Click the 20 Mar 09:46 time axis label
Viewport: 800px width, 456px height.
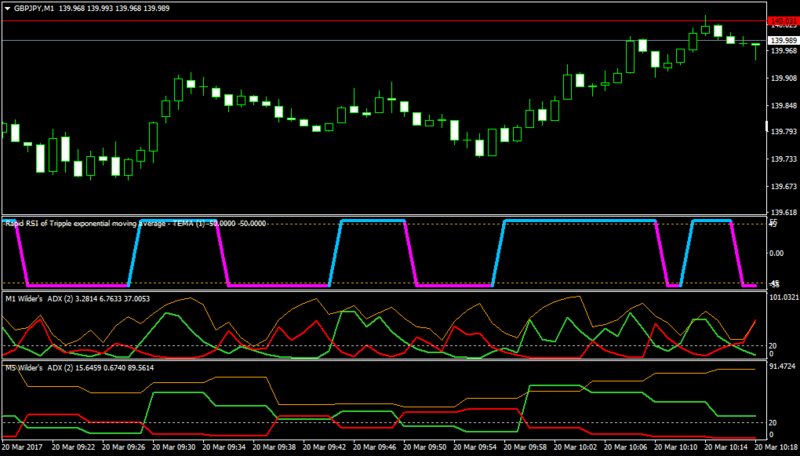point(374,447)
